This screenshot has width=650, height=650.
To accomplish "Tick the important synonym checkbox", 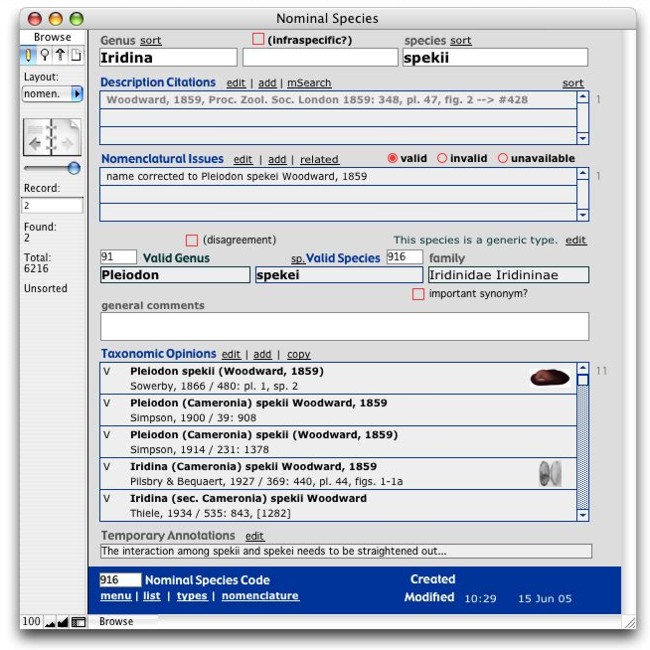I will tap(418, 294).
